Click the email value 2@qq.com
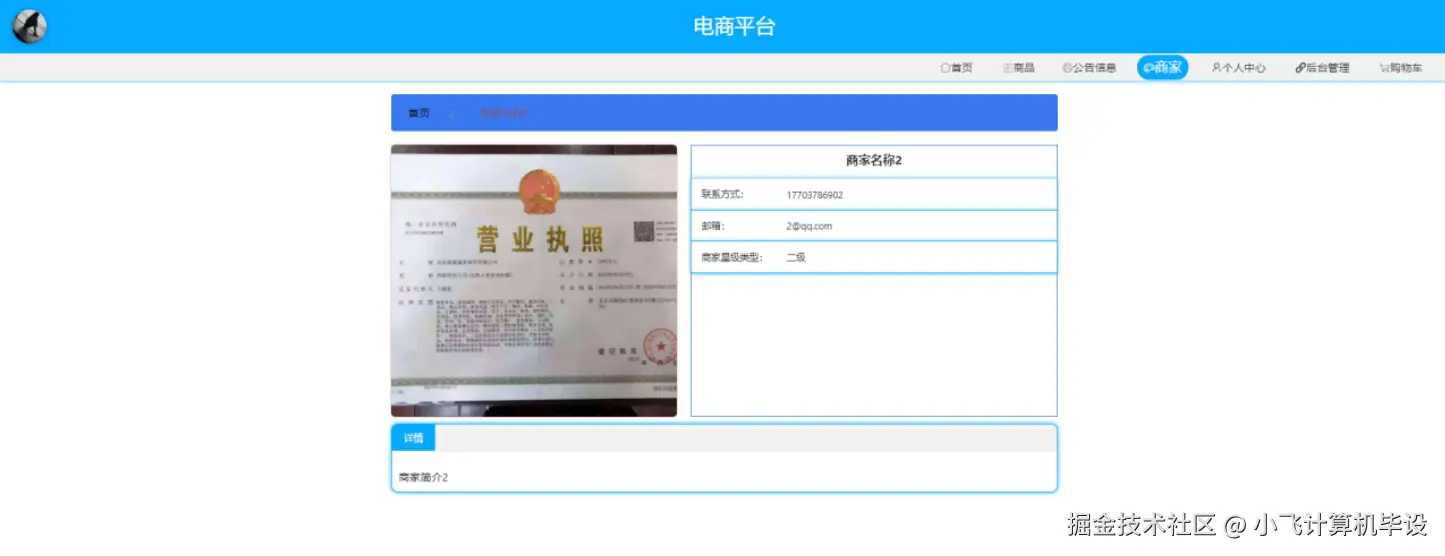The image size is (1445, 556). click(x=809, y=226)
